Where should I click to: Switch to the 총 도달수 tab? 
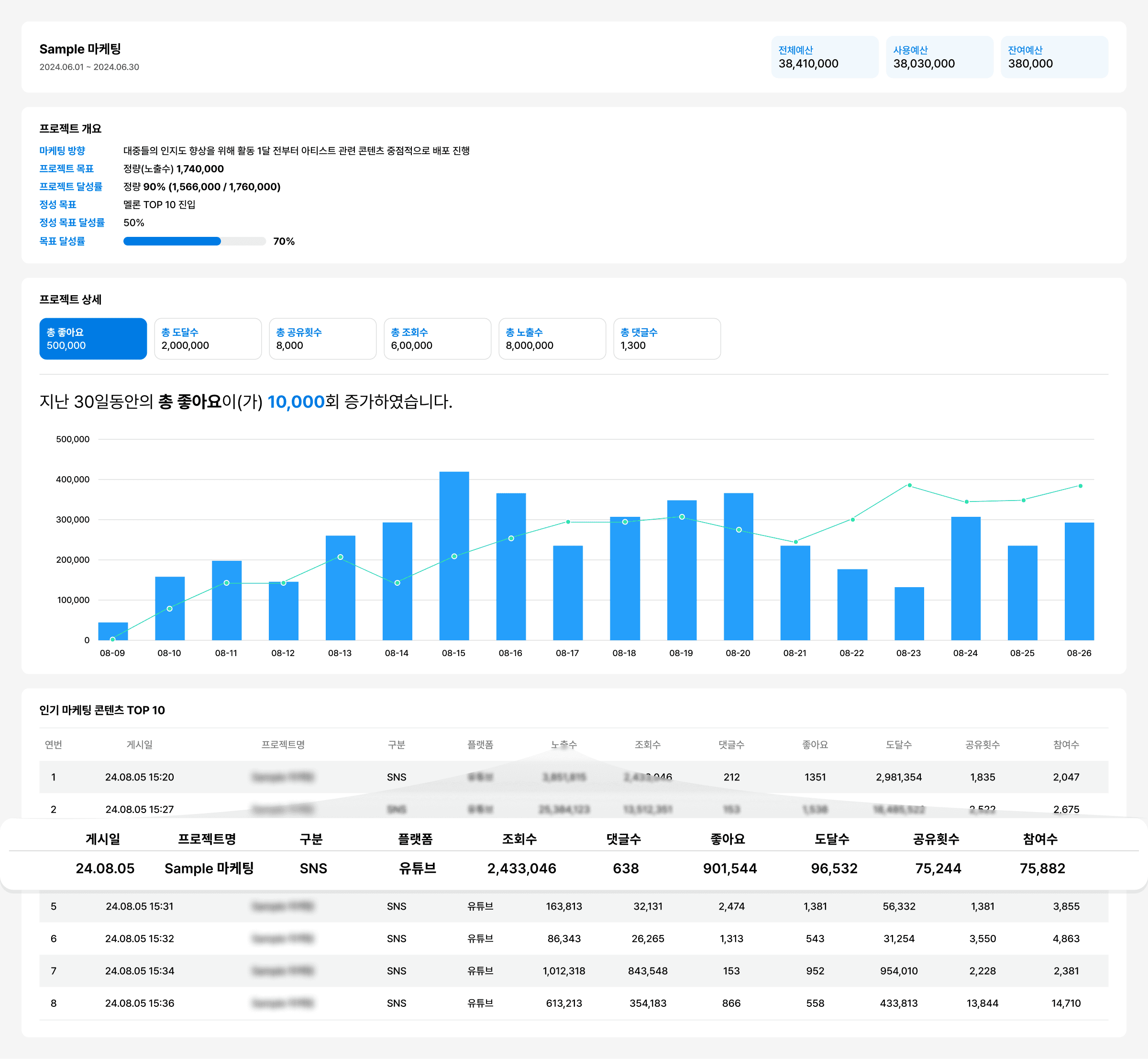[208, 339]
